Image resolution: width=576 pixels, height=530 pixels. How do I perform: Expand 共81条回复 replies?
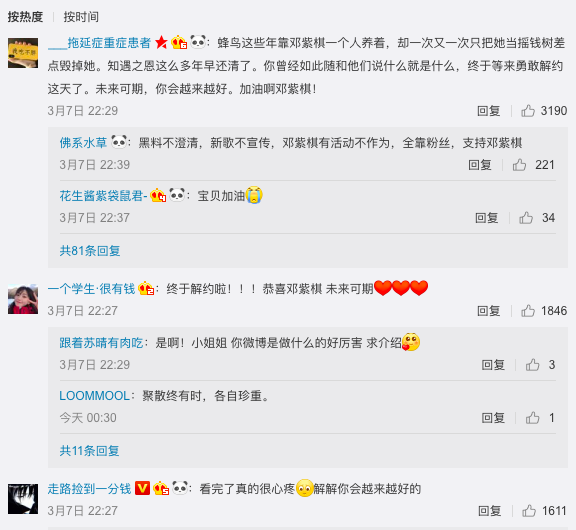point(90,251)
